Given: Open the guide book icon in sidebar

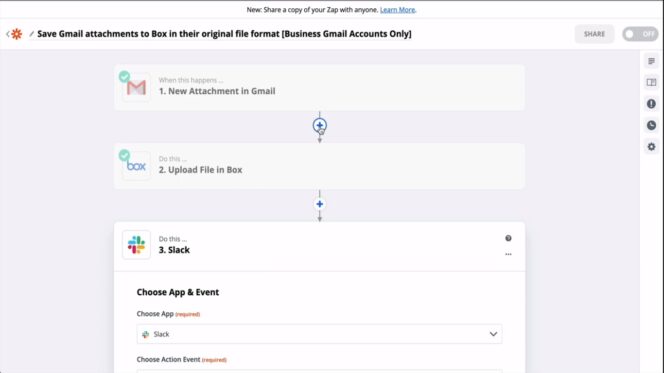Looking at the screenshot, I should click(651, 83).
